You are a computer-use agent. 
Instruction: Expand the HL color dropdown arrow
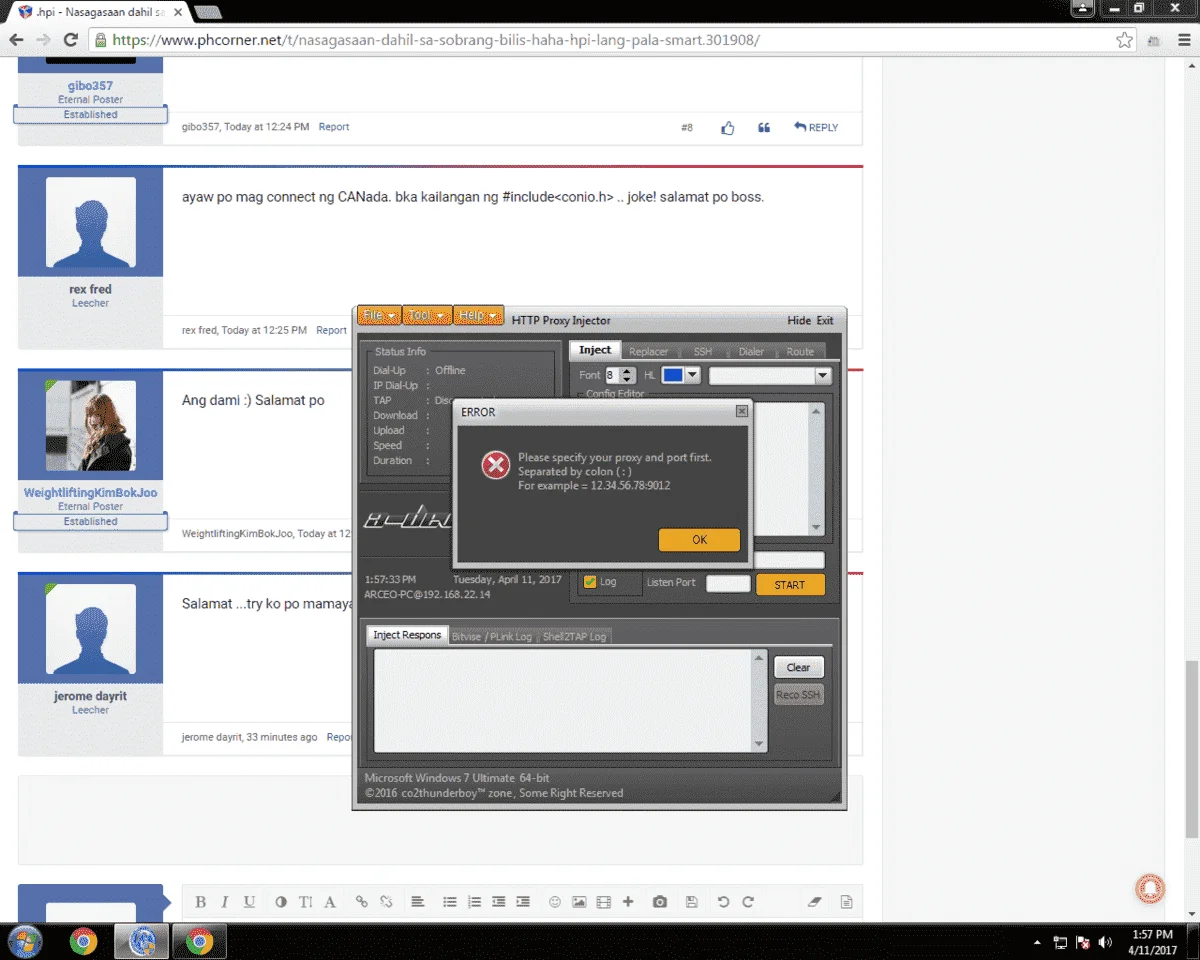point(692,375)
